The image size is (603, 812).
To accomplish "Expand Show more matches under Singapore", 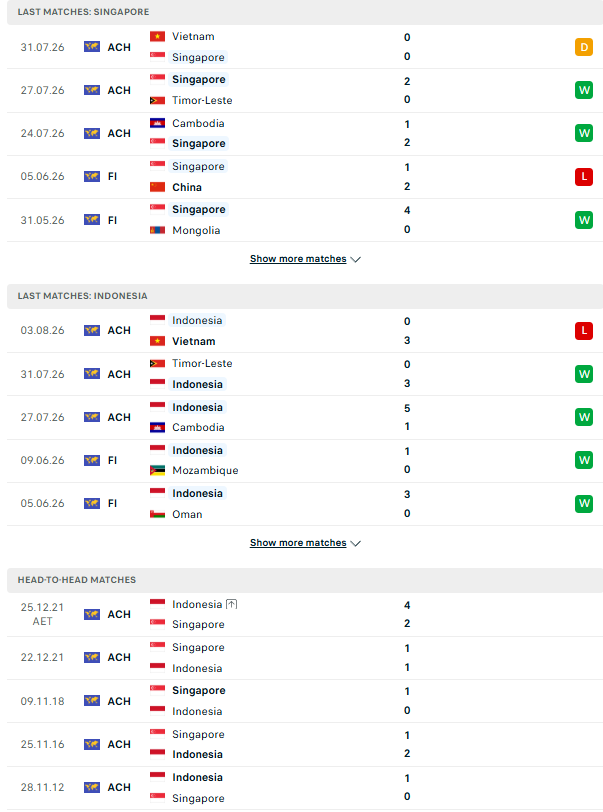I will (298, 259).
